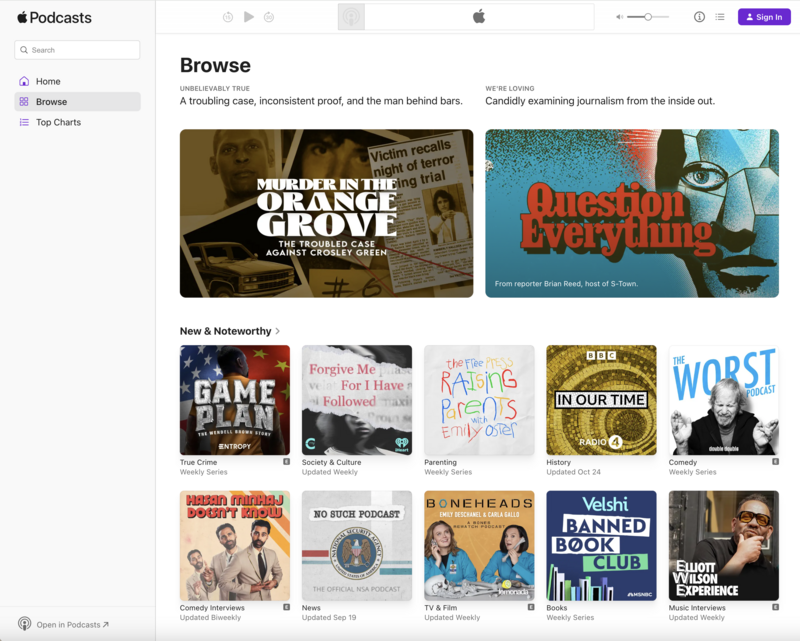Go to Home in the sidebar

[x=78, y=81]
